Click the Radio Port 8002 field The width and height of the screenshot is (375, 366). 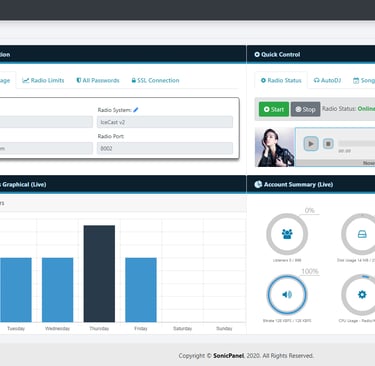coord(165,148)
